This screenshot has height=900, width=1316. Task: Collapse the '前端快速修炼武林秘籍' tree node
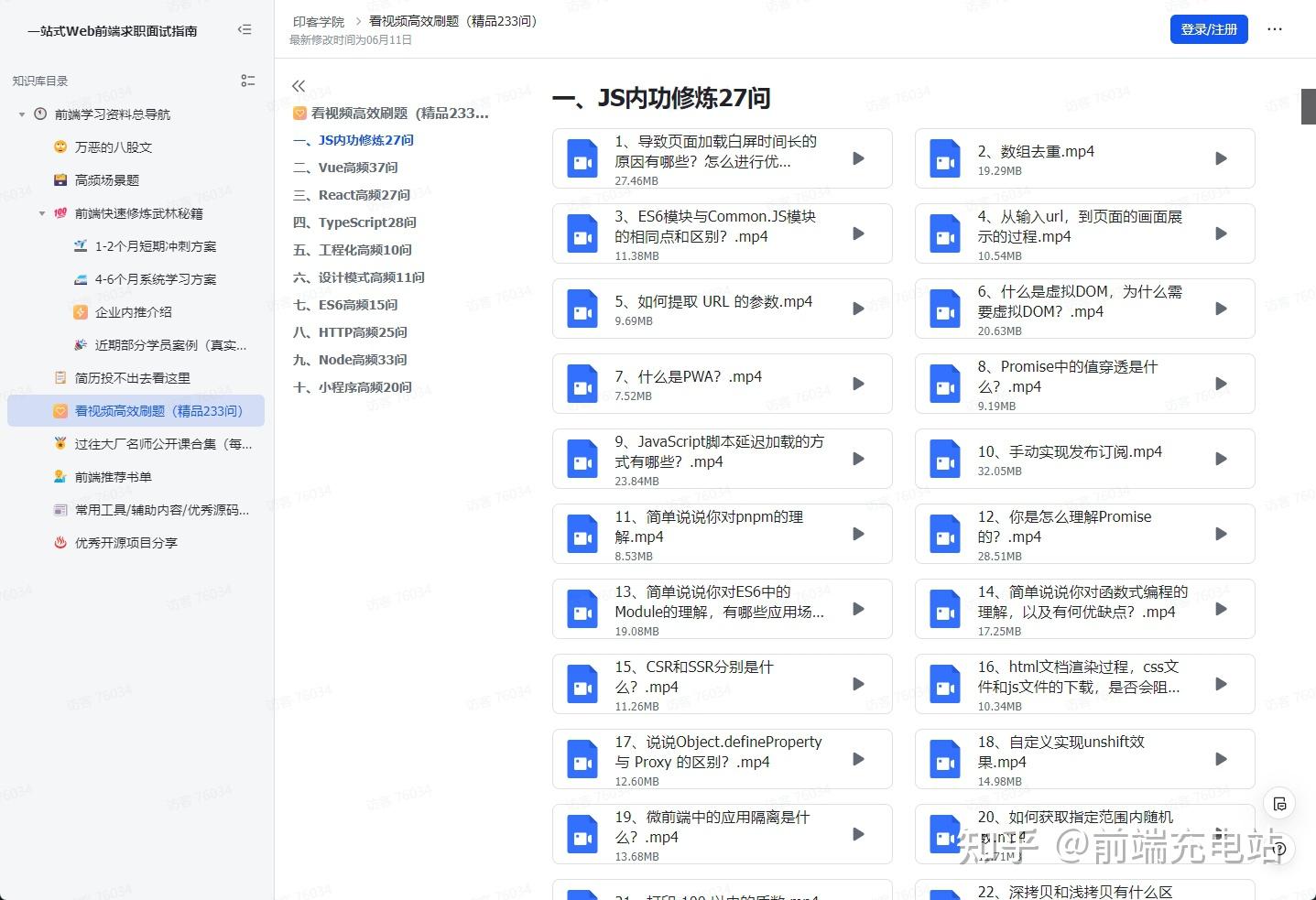(42, 213)
